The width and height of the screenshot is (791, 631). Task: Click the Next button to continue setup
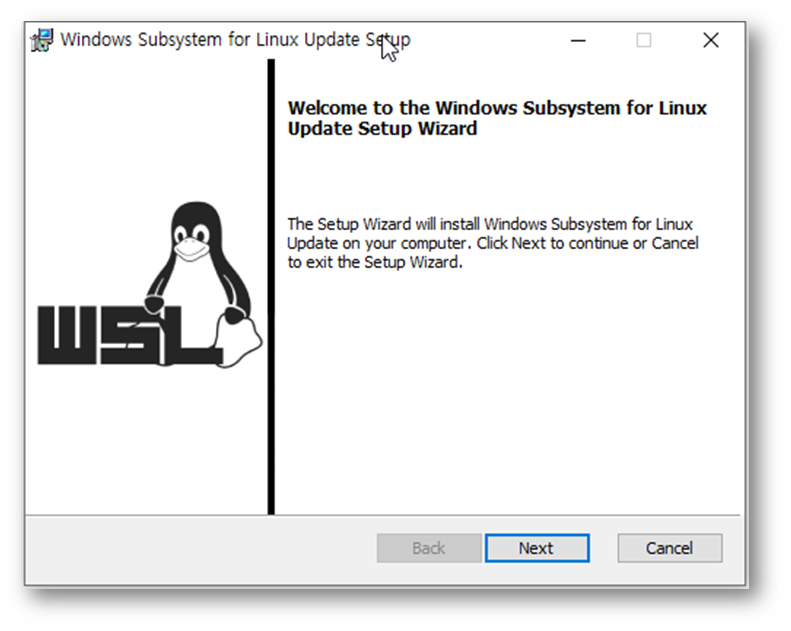(x=537, y=548)
